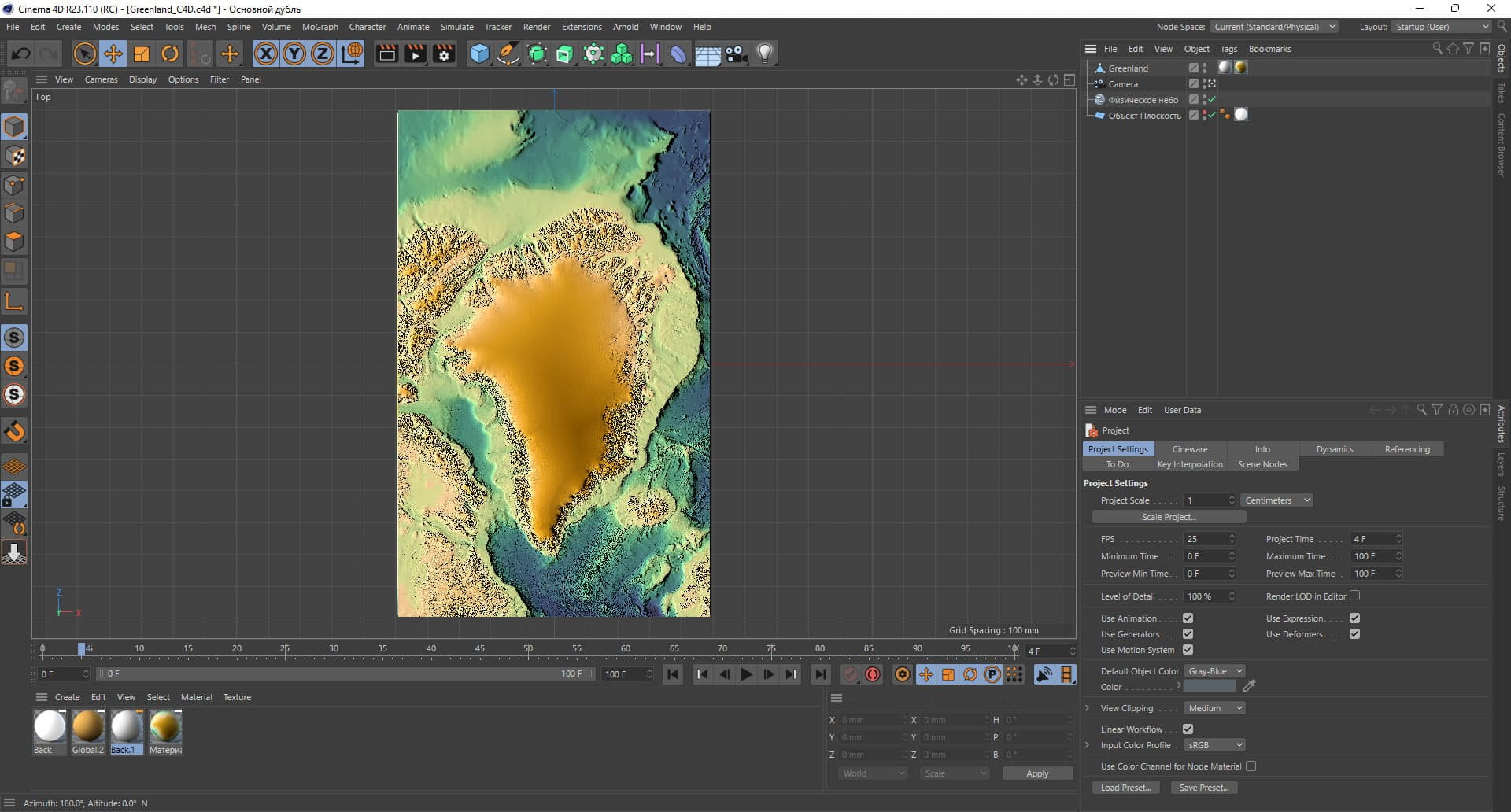Toggle Use Expression checkbox

(1355, 618)
